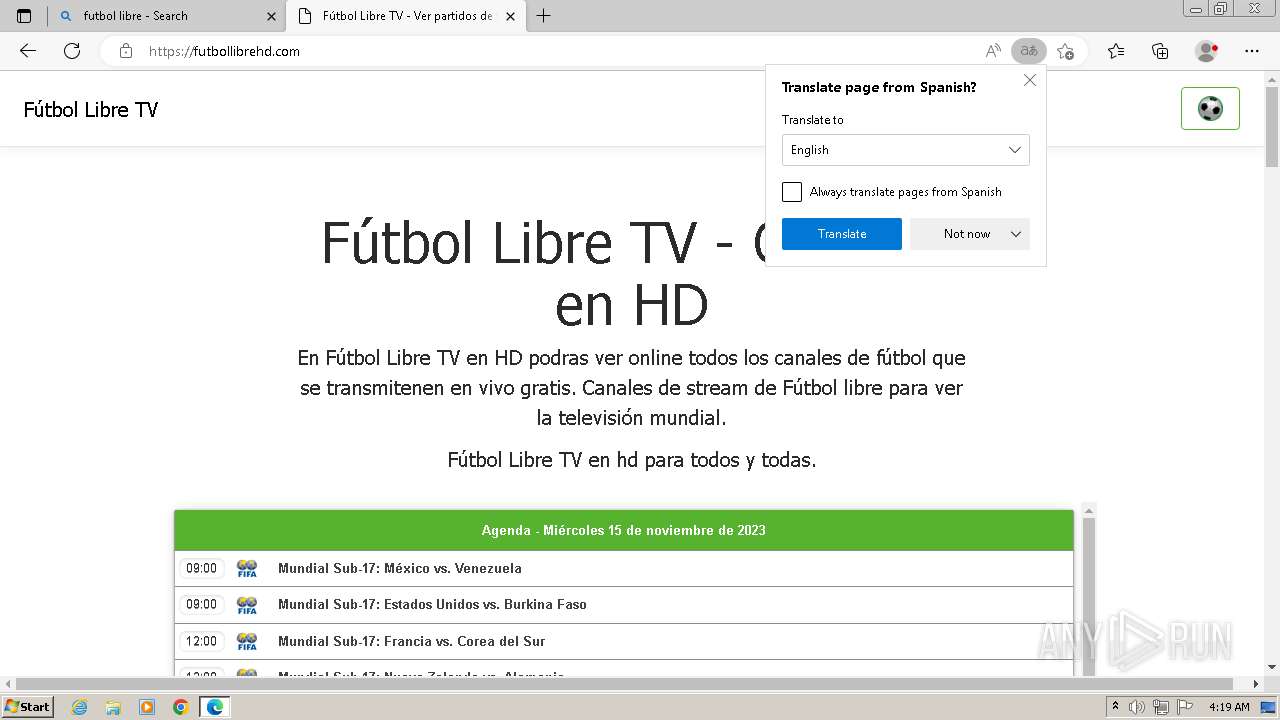Screen dimensions: 1280x720
Task: Refresh the current page
Action: tap(72, 51)
